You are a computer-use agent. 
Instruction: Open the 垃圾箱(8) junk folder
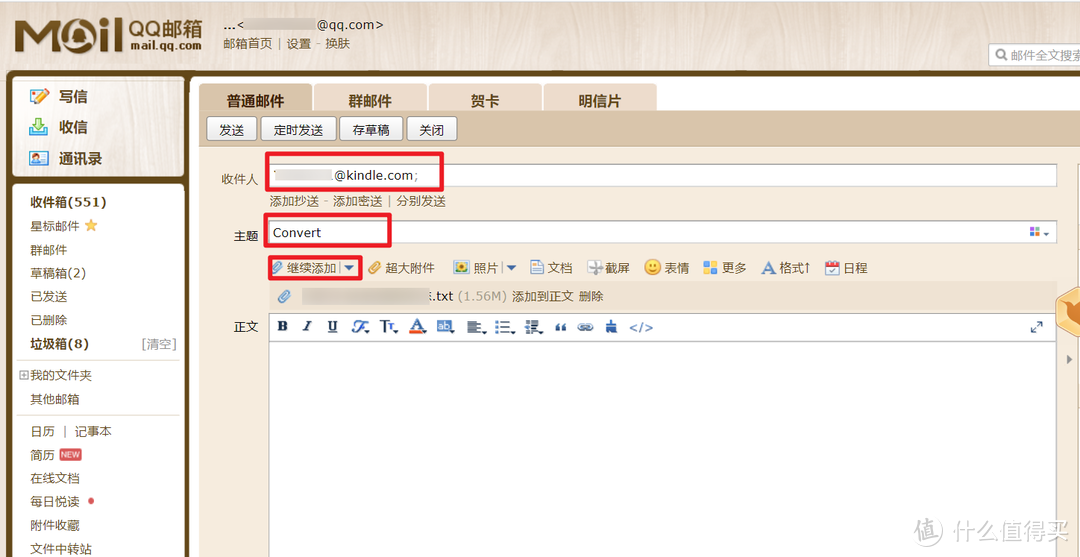pyautogui.click(x=59, y=344)
